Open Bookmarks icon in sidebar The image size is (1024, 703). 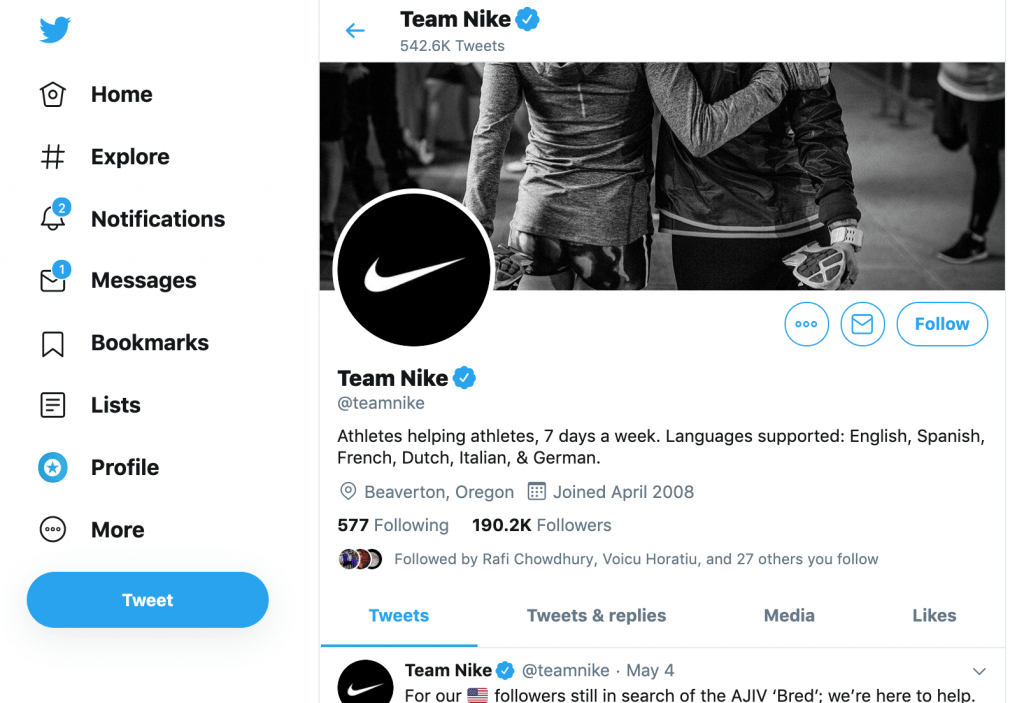[x=53, y=343]
